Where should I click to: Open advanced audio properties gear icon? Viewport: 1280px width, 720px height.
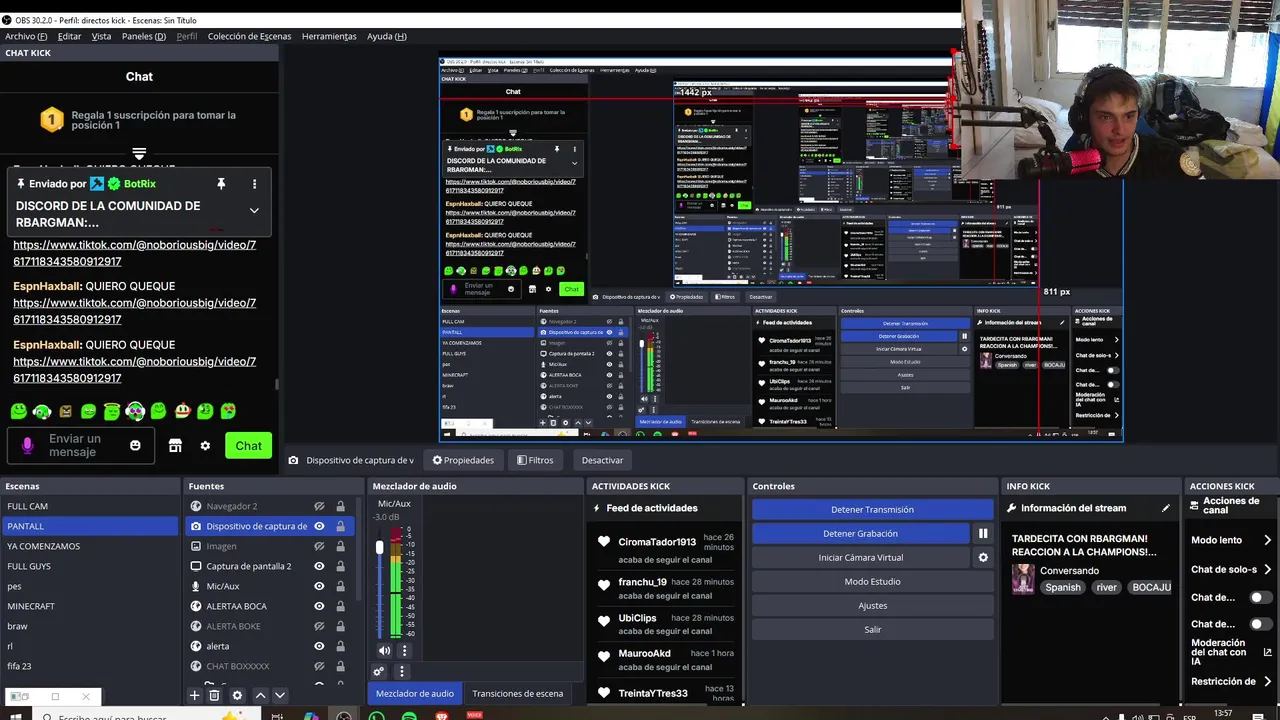(379, 672)
